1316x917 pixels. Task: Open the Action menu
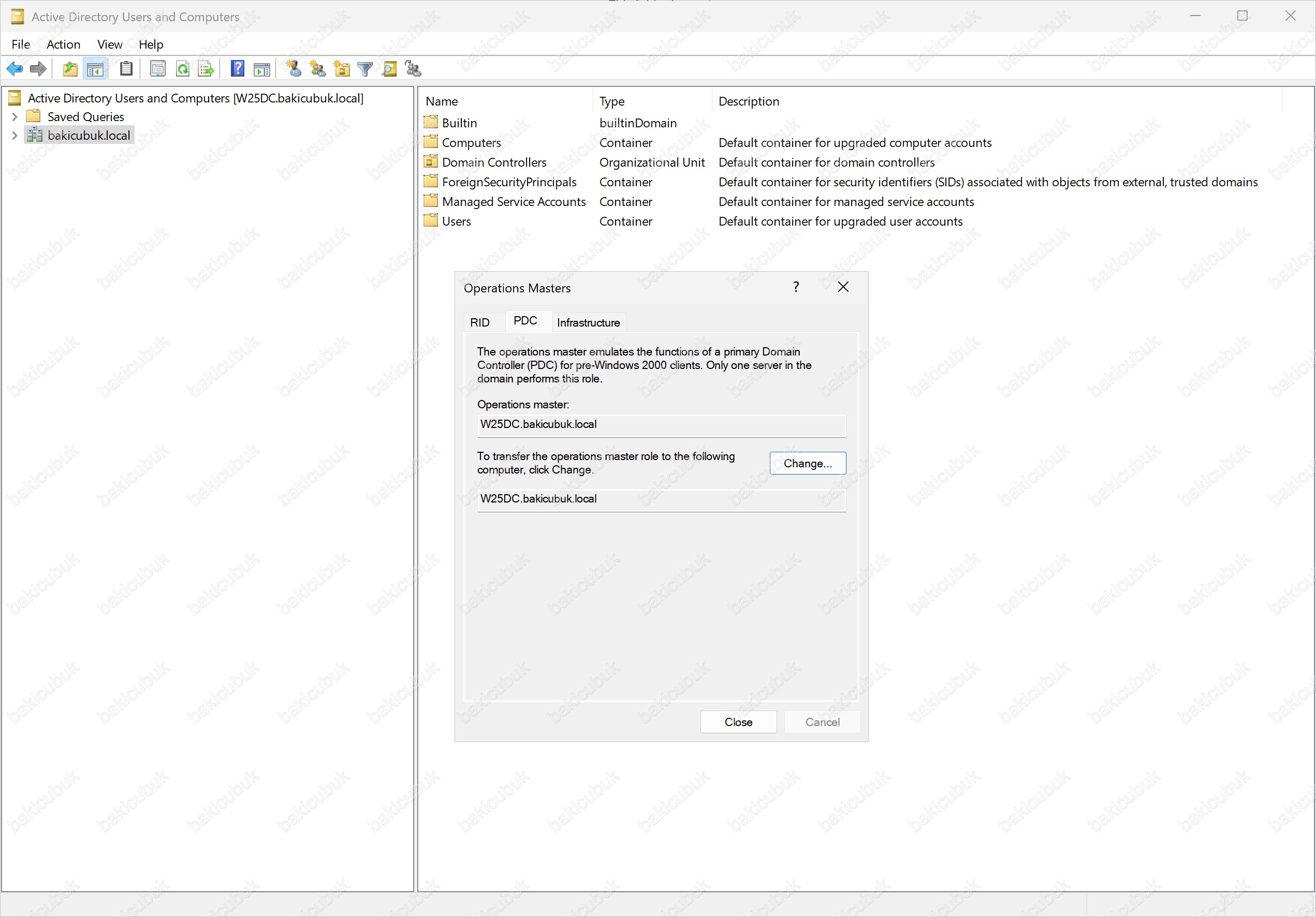coord(63,44)
